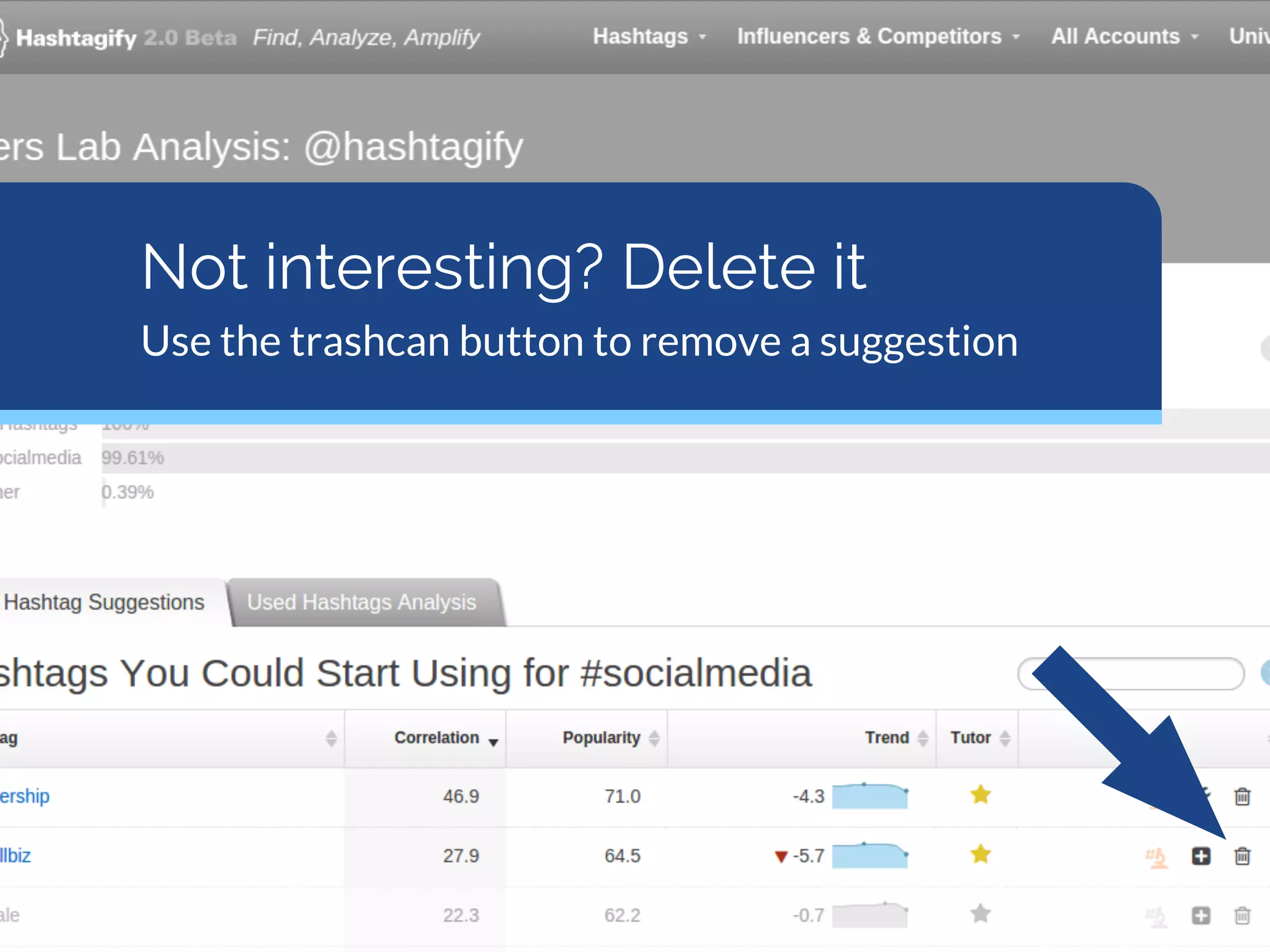Viewport: 1270px width, 952px height.
Task: Click the trashcan in the 27.9 correlation row
Action: (1242, 856)
